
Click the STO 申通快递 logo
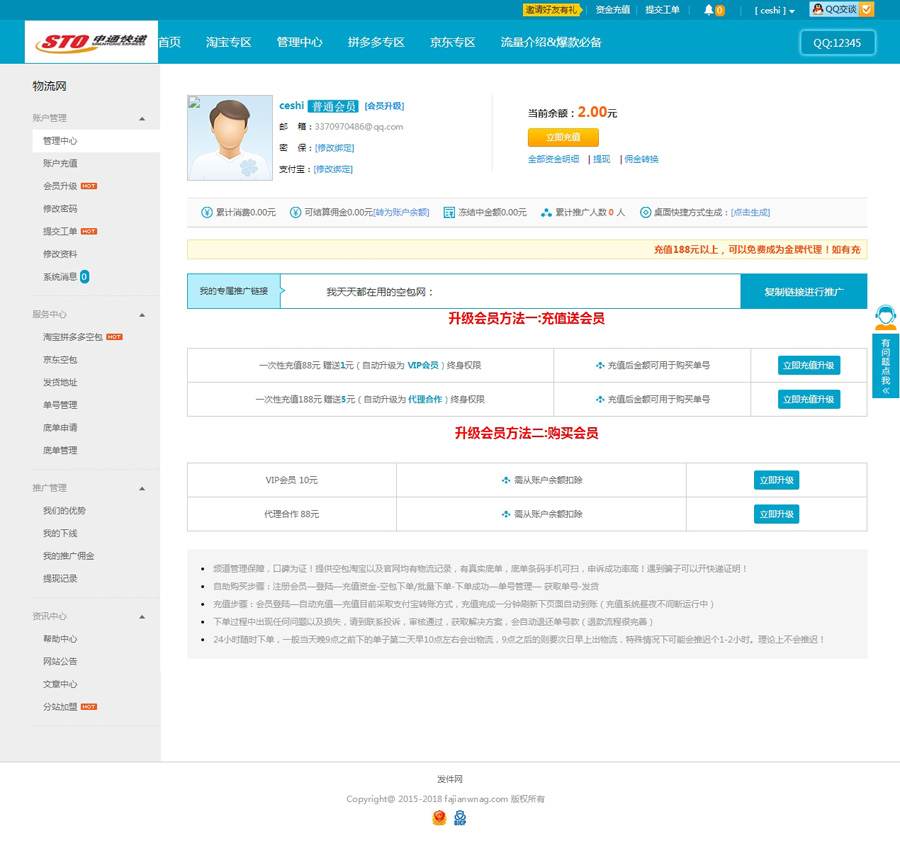pos(92,43)
